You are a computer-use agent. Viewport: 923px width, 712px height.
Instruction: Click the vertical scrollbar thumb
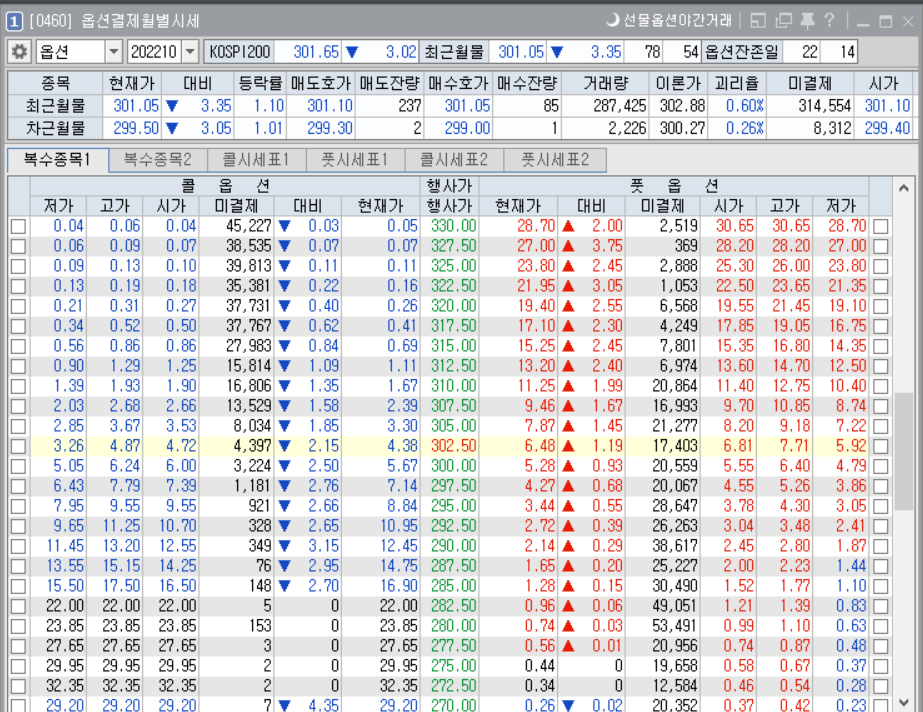904,451
